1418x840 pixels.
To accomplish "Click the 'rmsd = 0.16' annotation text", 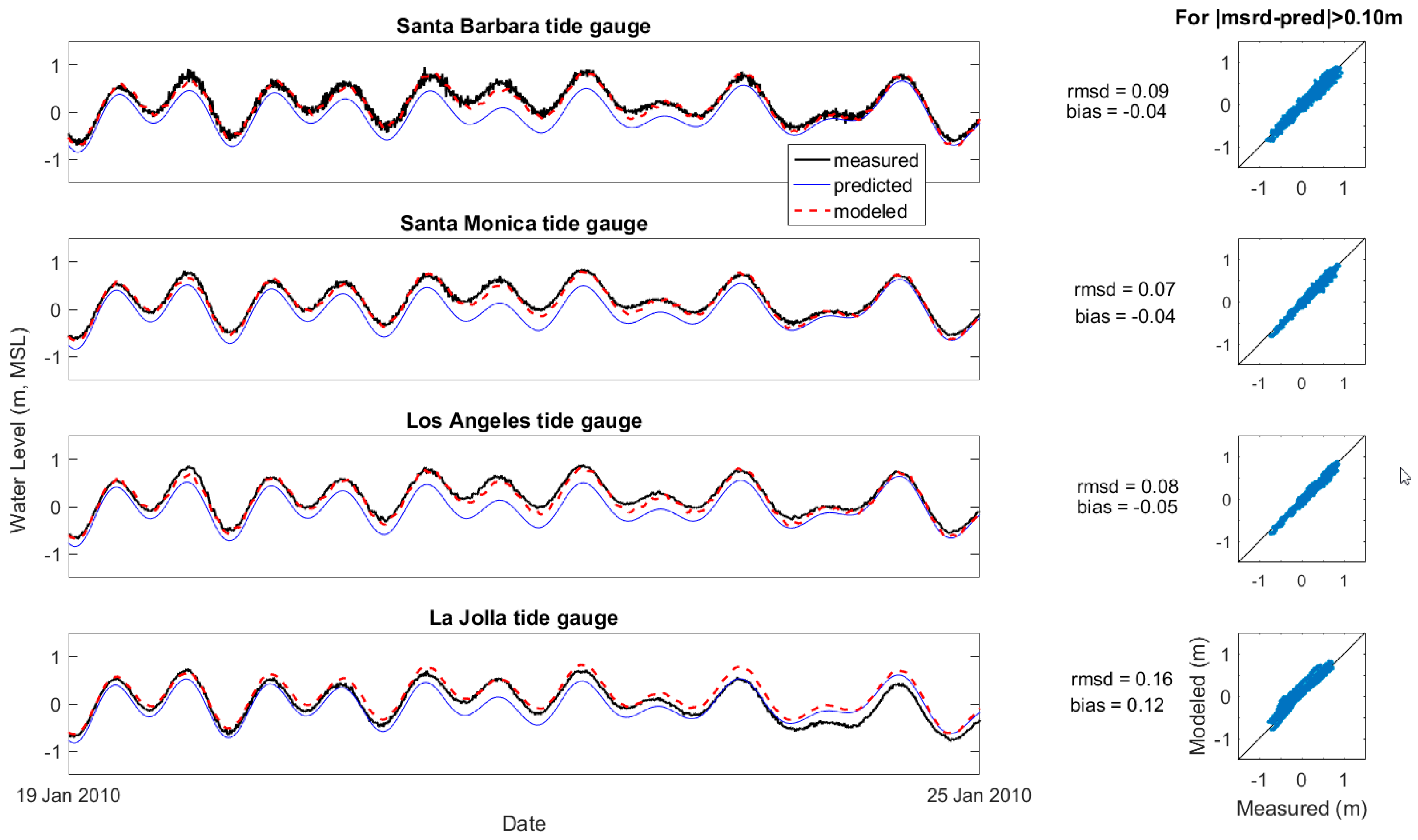I will click(1121, 679).
